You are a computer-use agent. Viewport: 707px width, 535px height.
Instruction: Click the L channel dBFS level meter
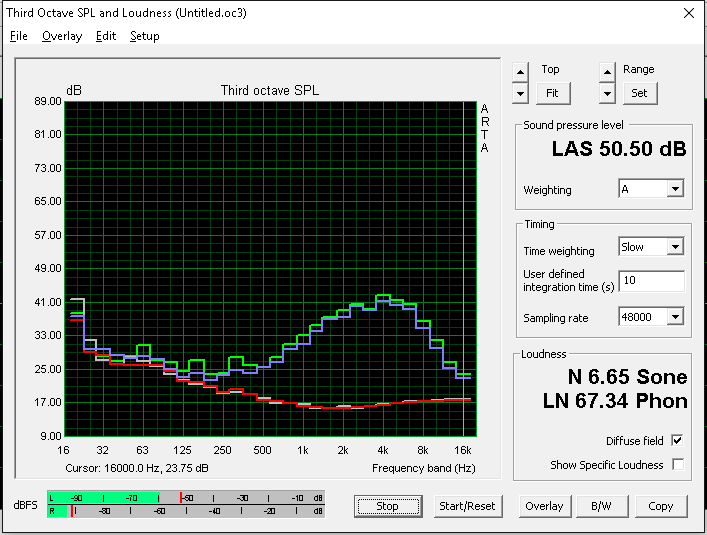pos(186,498)
